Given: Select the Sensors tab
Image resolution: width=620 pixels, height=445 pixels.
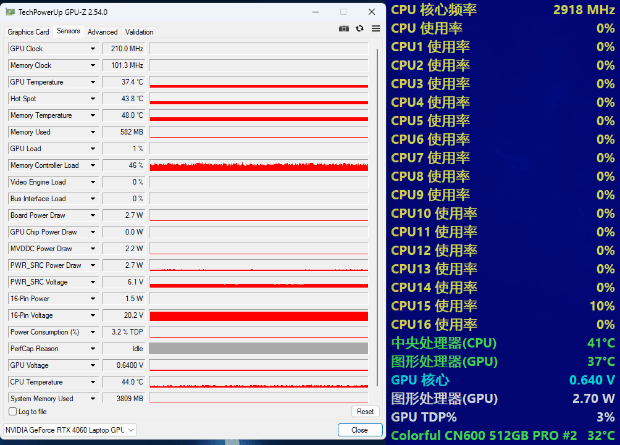Looking at the screenshot, I should point(68,31).
